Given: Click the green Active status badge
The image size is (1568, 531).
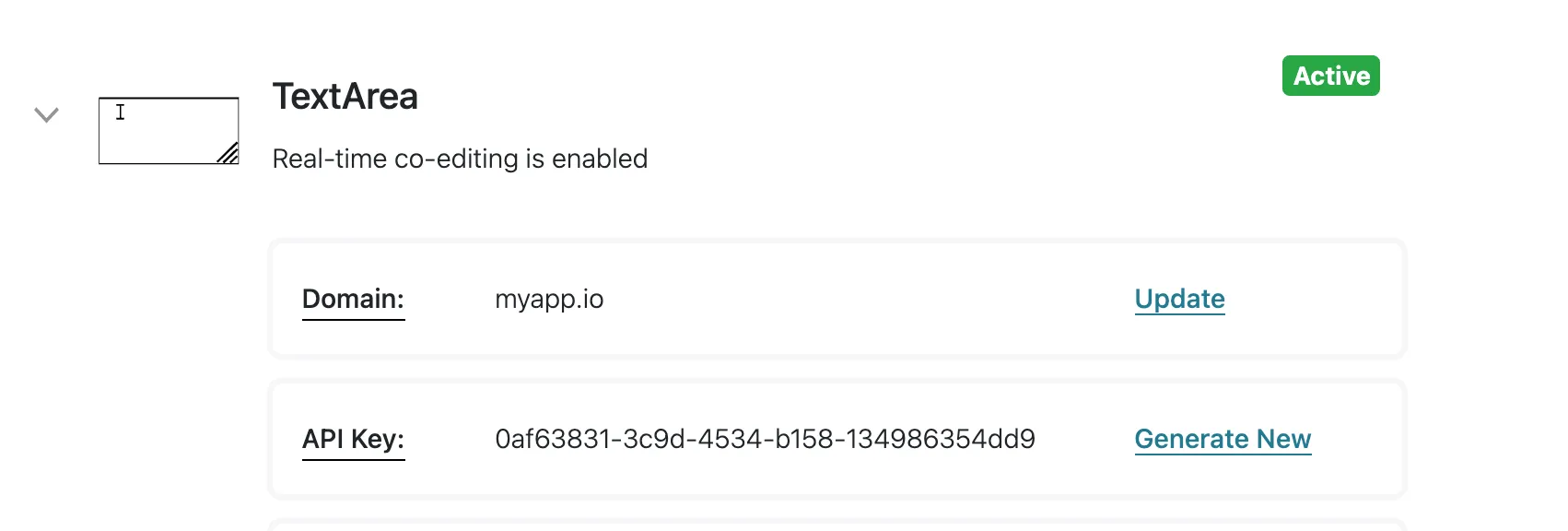Looking at the screenshot, I should pos(1330,76).
